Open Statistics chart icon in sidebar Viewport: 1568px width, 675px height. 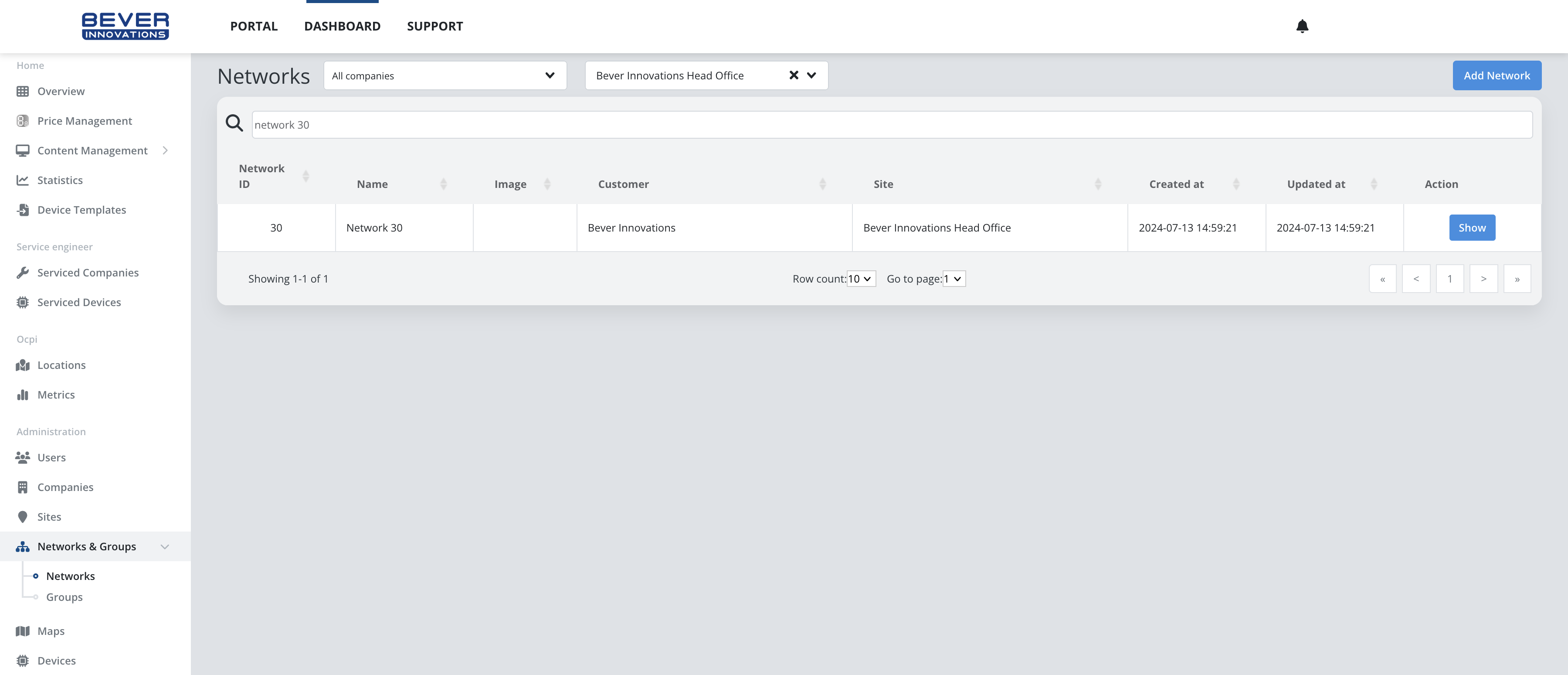(x=23, y=181)
